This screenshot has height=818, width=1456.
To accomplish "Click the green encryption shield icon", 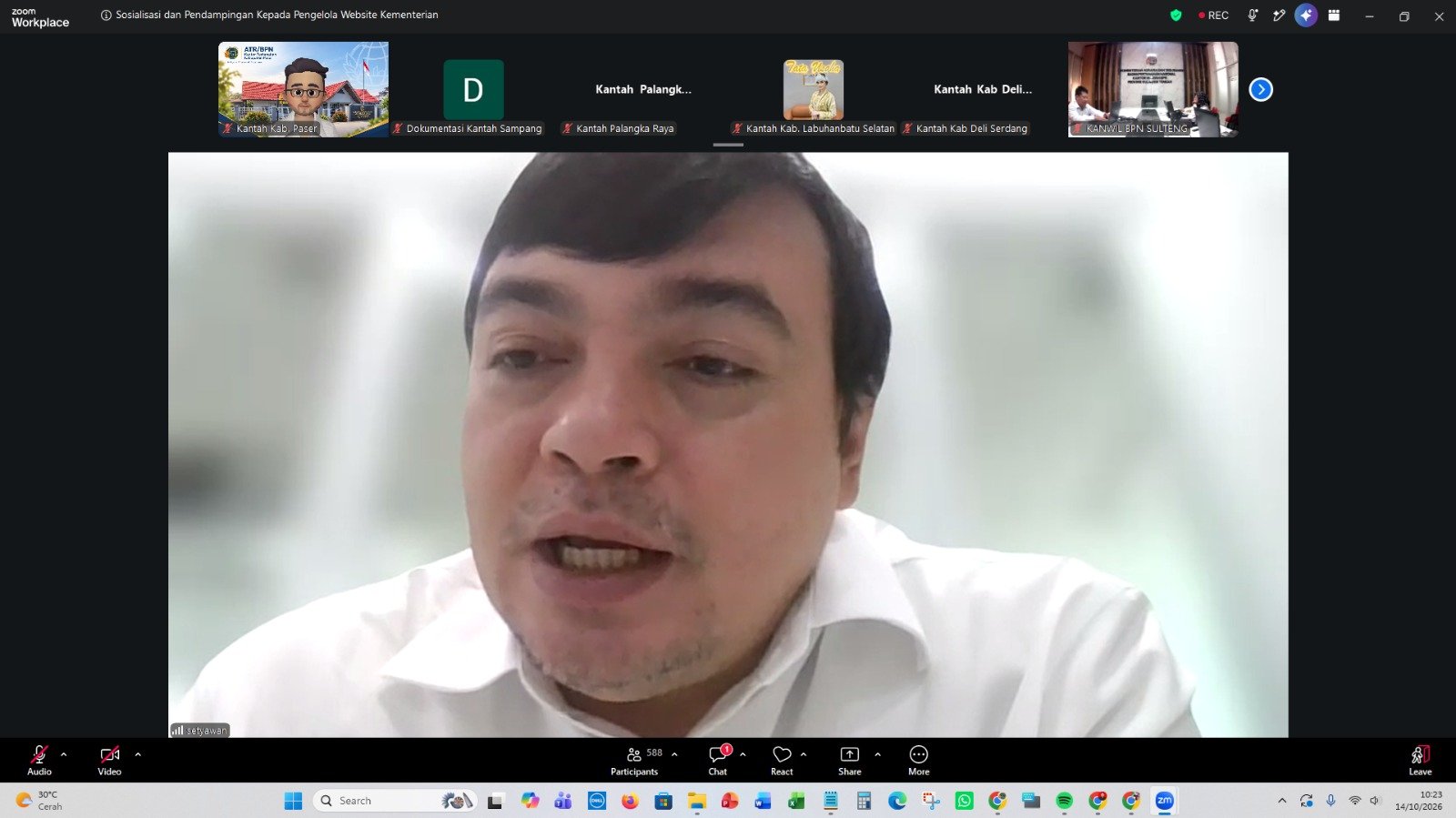I will coord(1176,15).
